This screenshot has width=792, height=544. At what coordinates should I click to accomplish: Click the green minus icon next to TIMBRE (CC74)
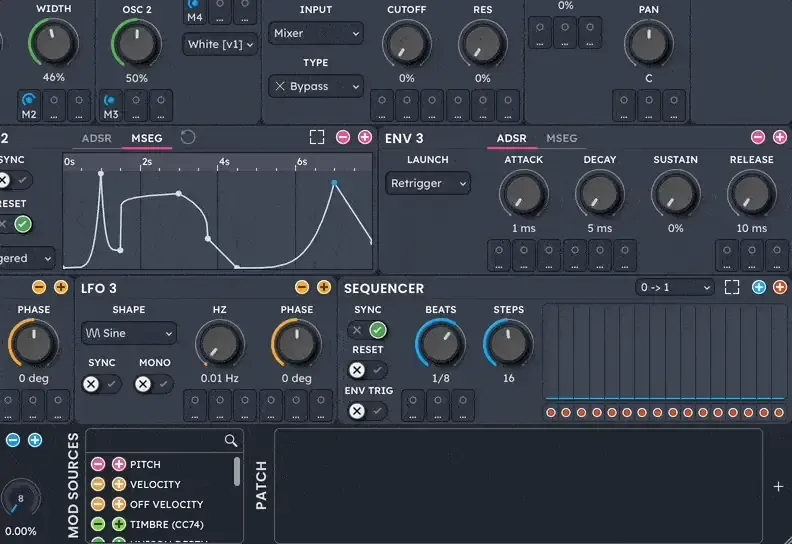pos(98,524)
